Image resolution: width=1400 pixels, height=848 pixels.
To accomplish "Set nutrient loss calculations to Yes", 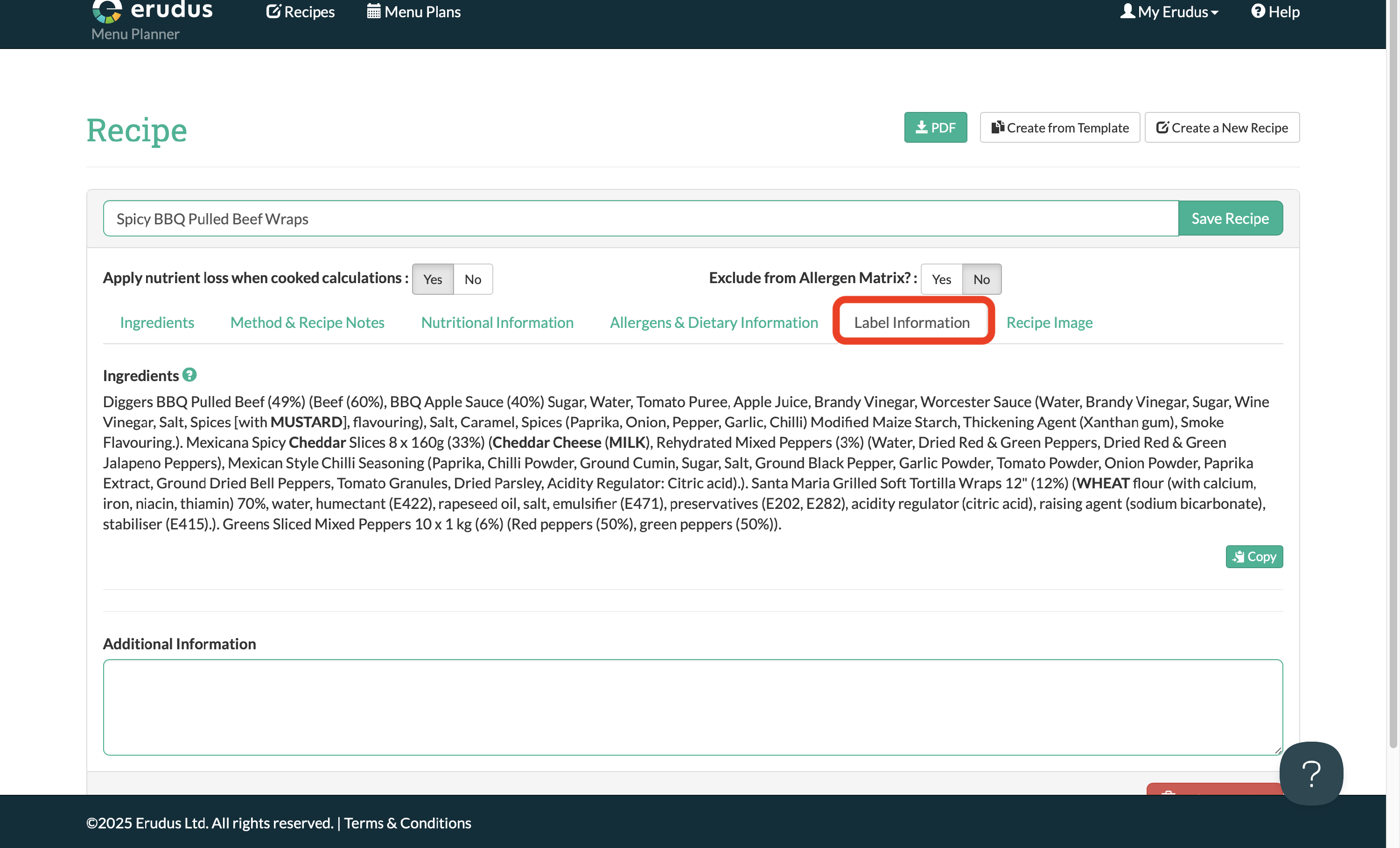I will click(x=433, y=279).
